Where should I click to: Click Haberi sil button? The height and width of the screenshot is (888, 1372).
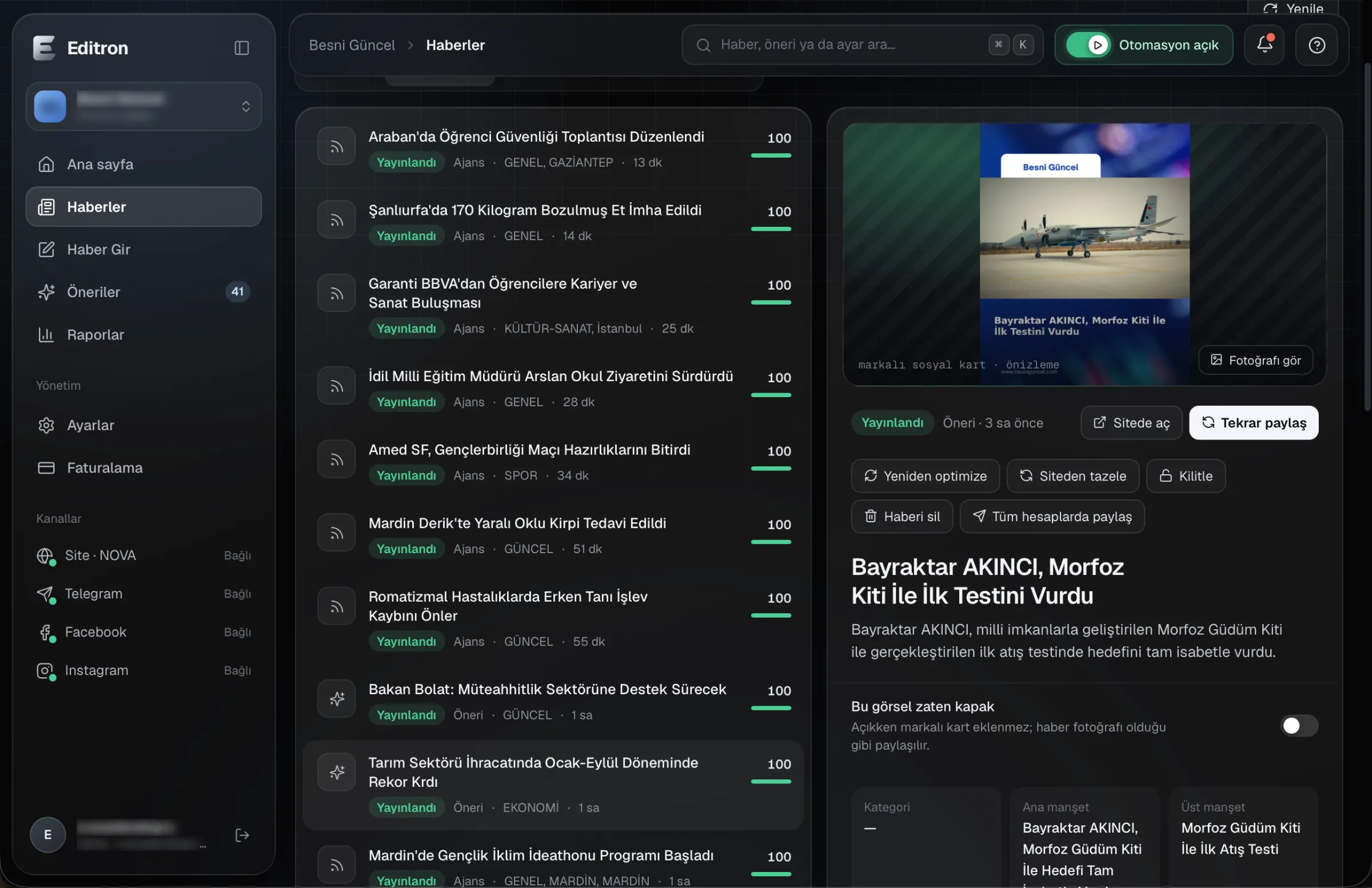902,517
